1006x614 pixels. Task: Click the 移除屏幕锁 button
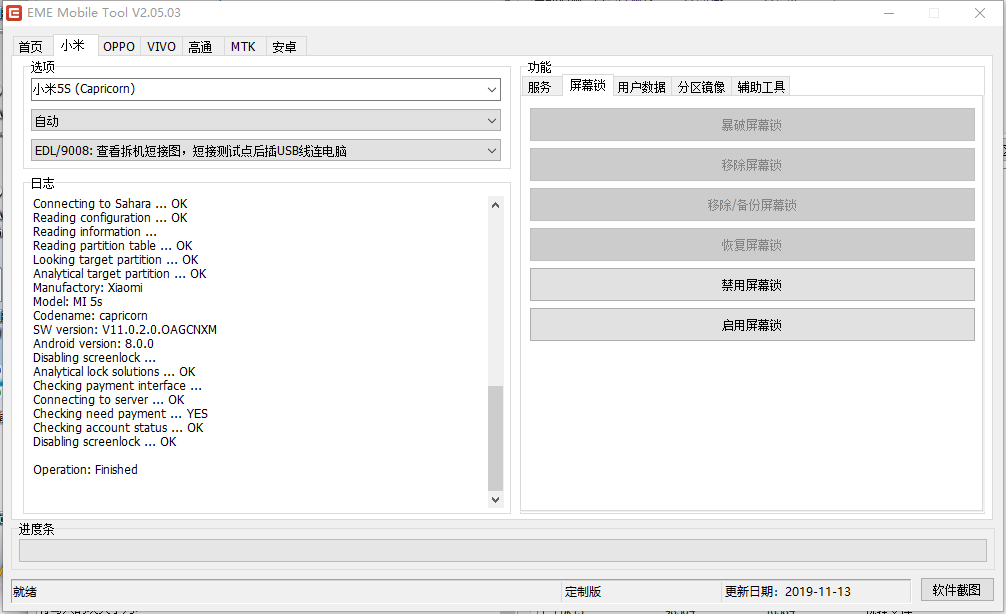[752, 165]
